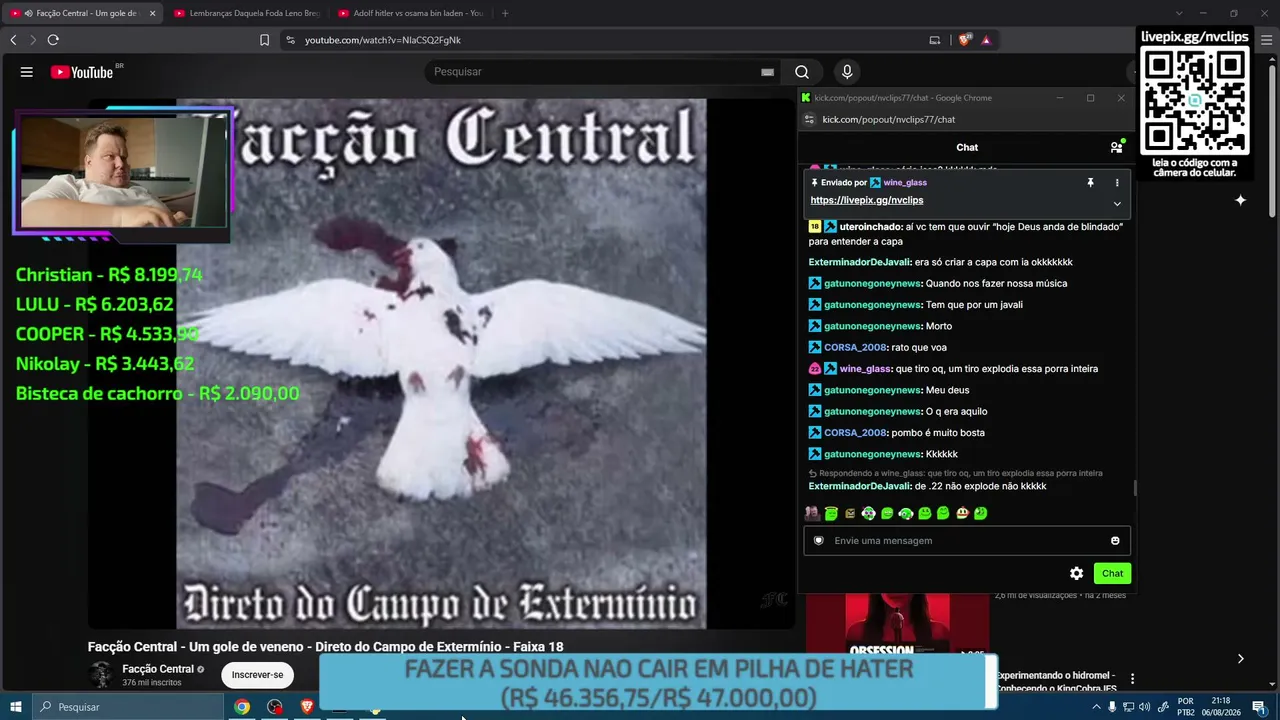This screenshot has height=720, width=1280.
Task: Show hidden system tray icons
Action: [1096, 707]
